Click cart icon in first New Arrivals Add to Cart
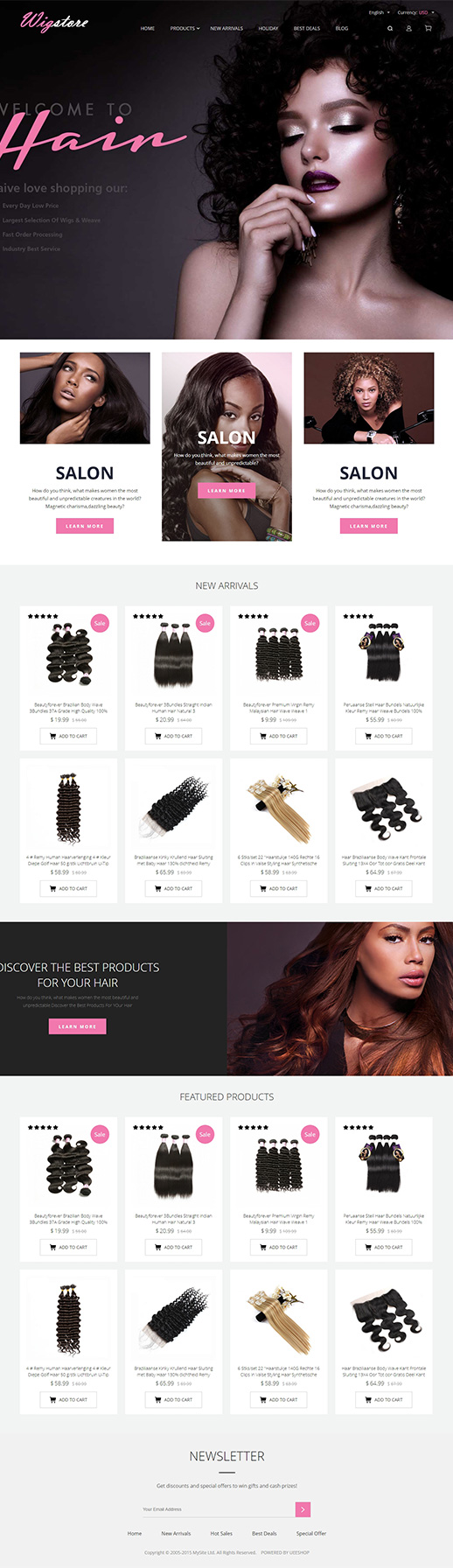This screenshot has height=1568, width=453. point(52,736)
